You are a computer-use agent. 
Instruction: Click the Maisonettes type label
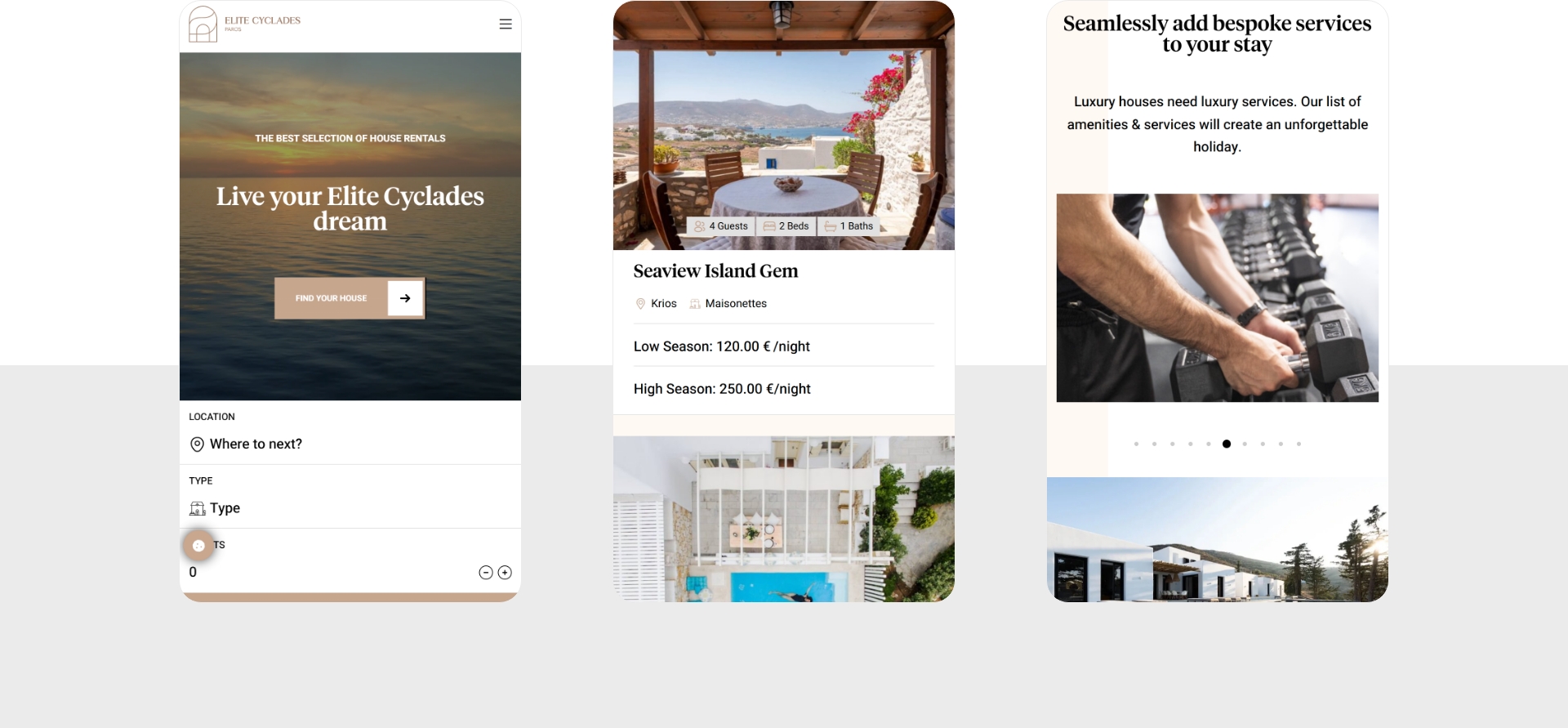(x=736, y=304)
